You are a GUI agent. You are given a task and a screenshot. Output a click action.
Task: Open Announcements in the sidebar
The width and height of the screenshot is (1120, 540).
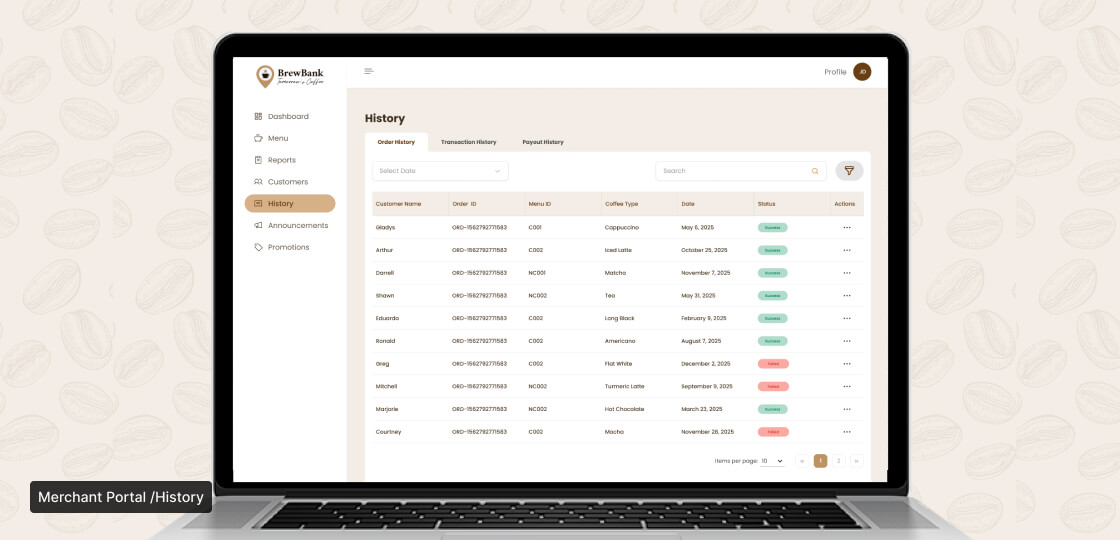[x=298, y=226]
